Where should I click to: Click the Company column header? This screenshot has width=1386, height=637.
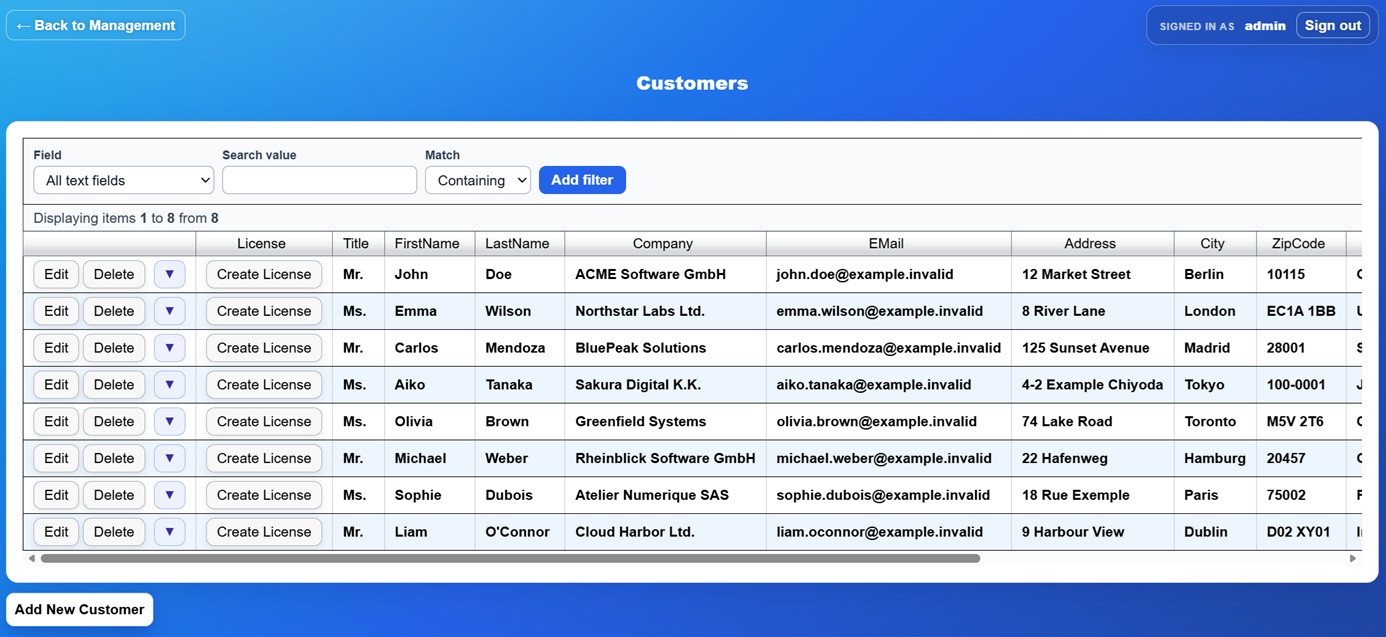coord(665,243)
